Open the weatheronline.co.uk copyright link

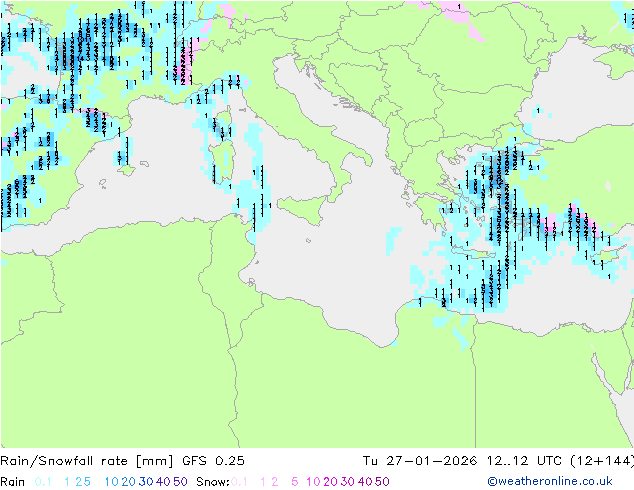coord(550,481)
